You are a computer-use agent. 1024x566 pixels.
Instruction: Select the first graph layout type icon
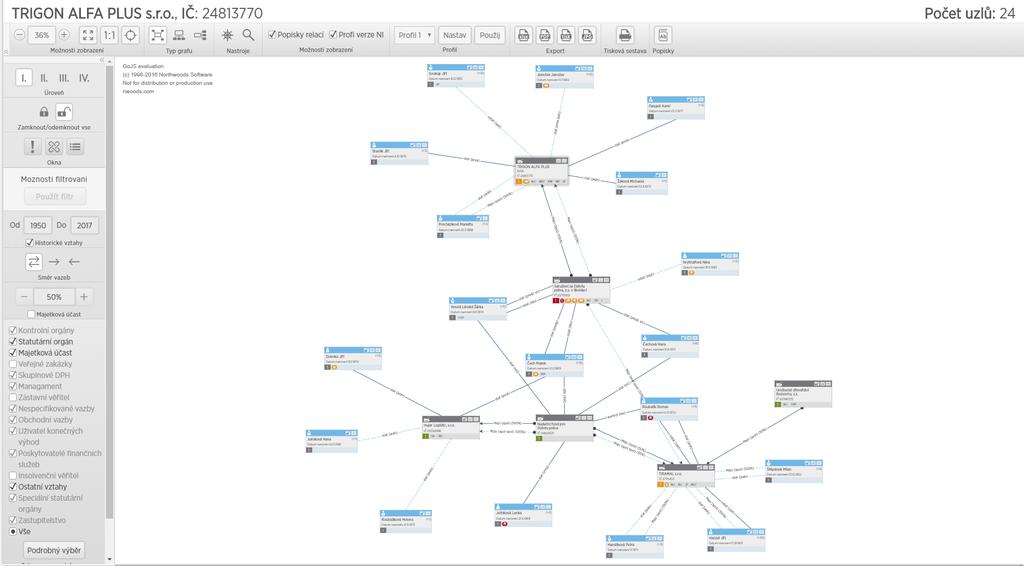[x=157, y=35]
